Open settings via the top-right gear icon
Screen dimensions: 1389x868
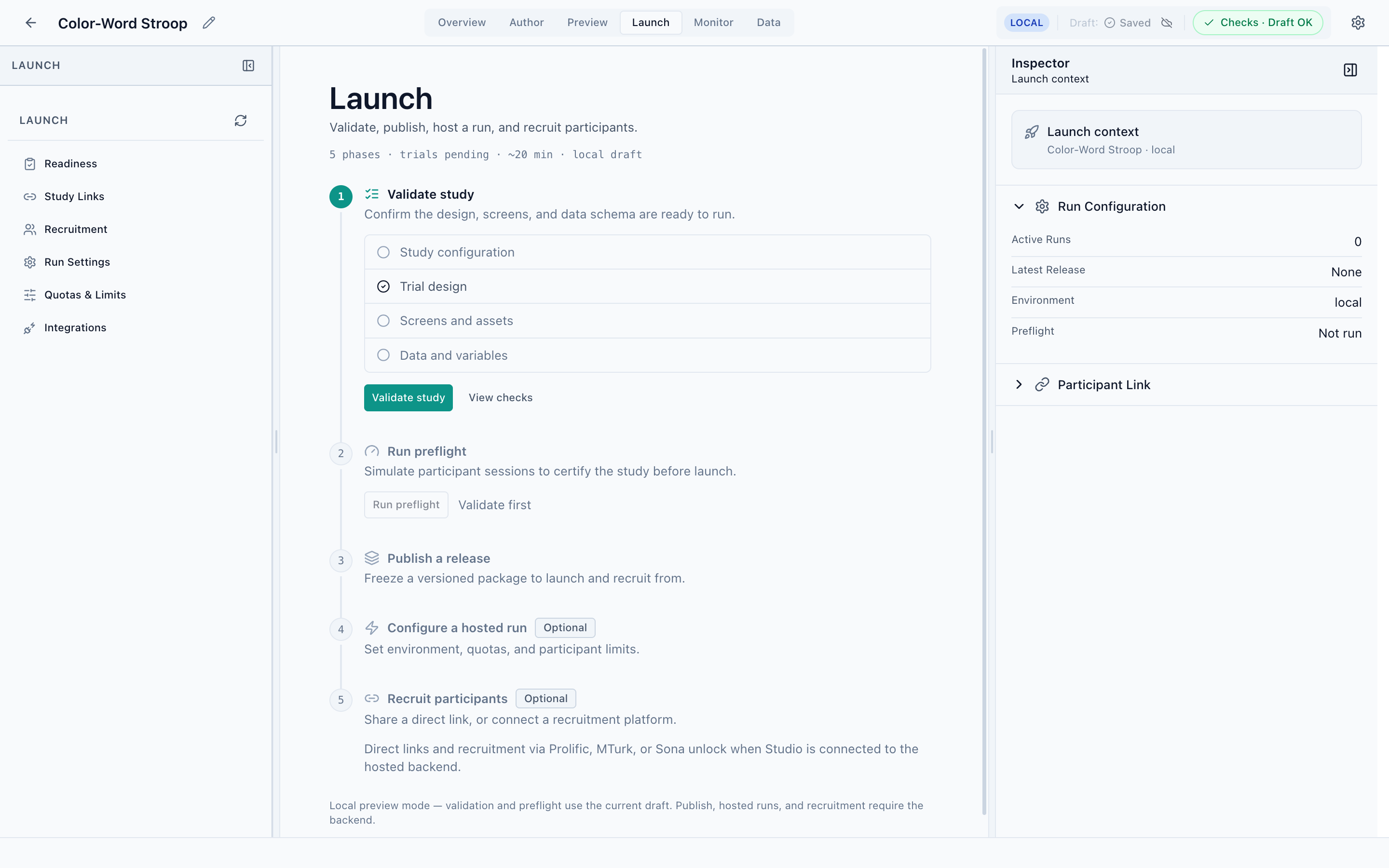pyautogui.click(x=1358, y=22)
